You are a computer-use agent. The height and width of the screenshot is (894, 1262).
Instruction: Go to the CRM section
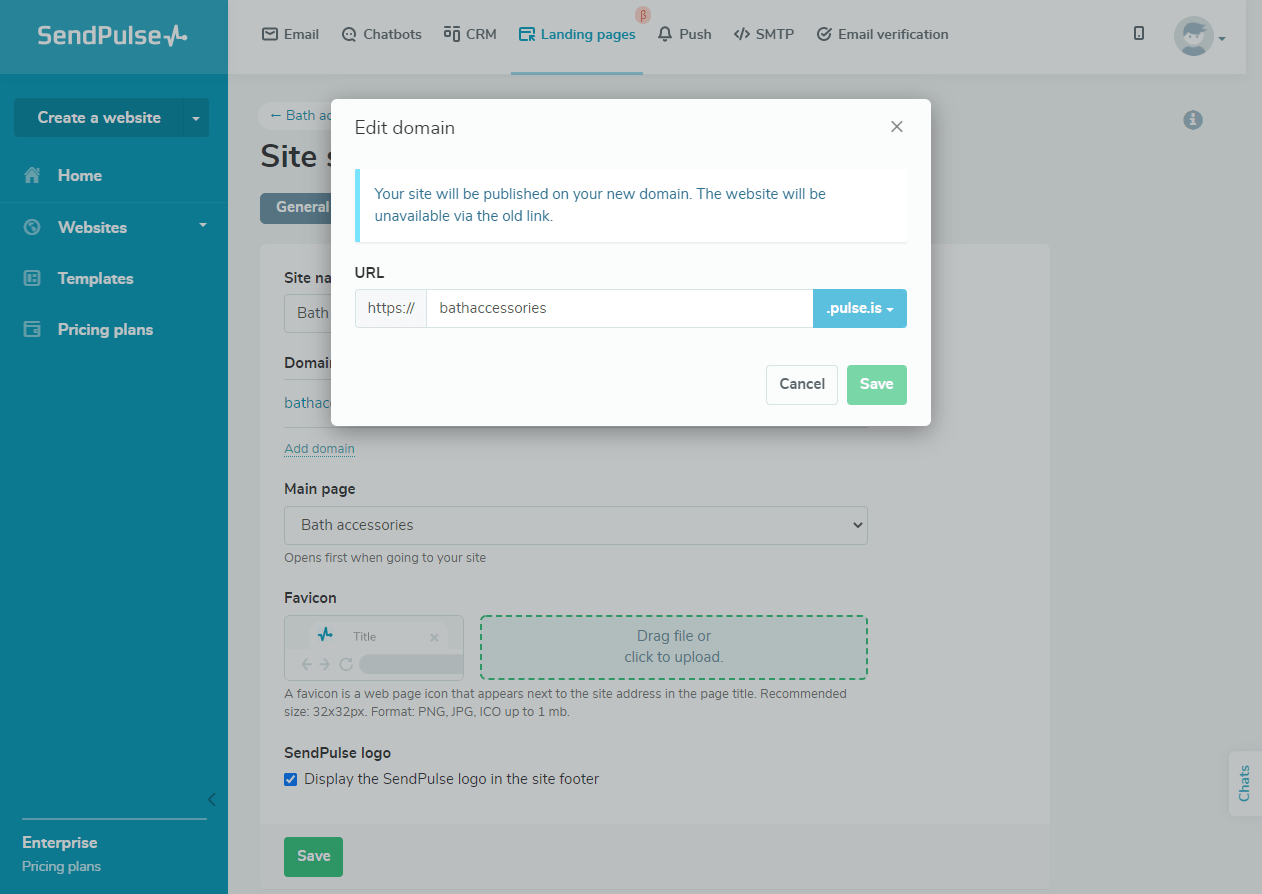click(x=470, y=34)
